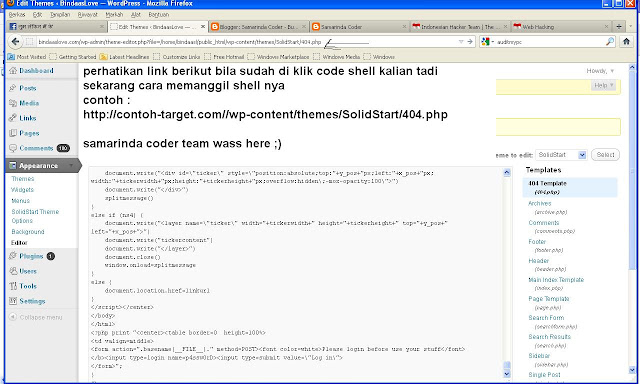Click inside the Google search input field
The image size is (640, 384).
[550, 42]
